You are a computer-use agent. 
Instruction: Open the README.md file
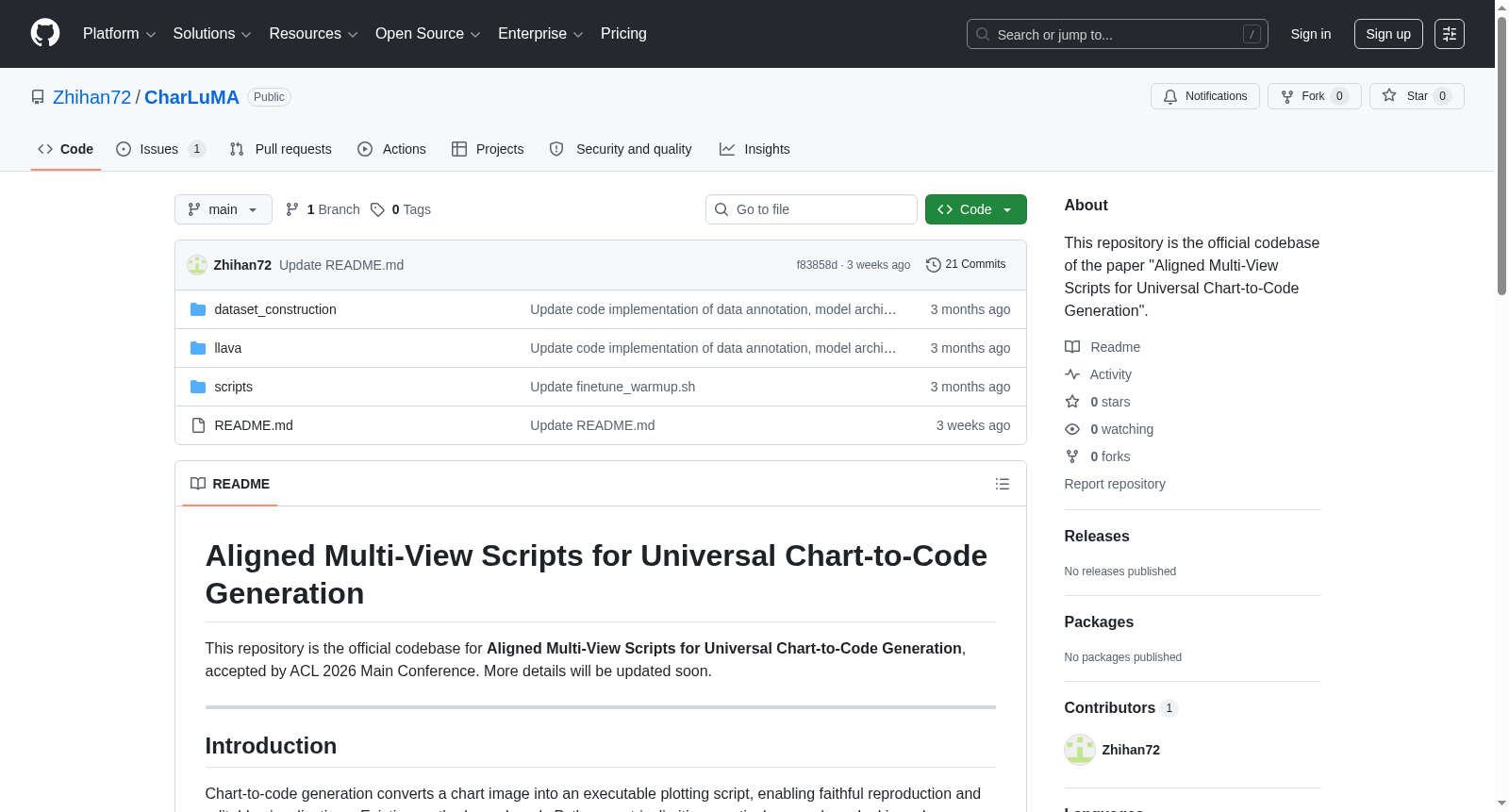coord(254,425)
